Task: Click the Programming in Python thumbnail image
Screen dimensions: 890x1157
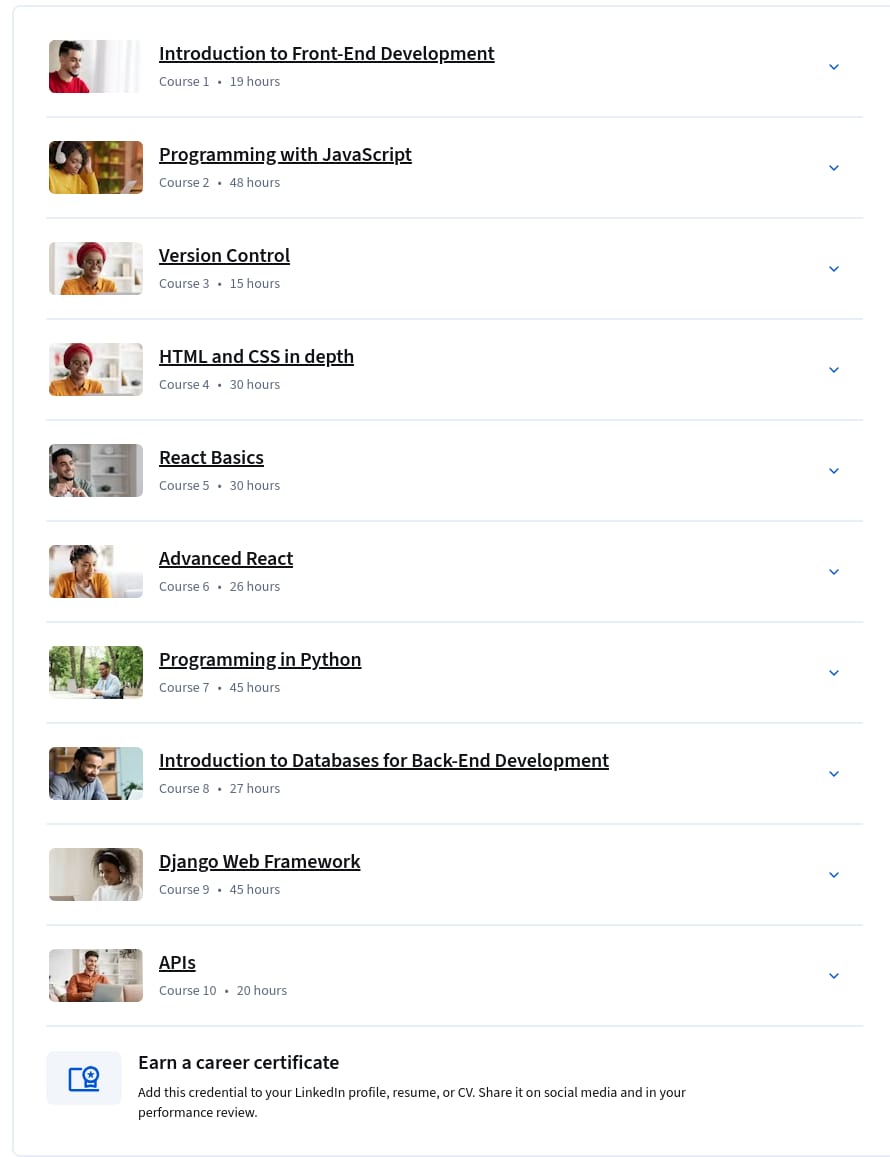Action: point(96,673)
